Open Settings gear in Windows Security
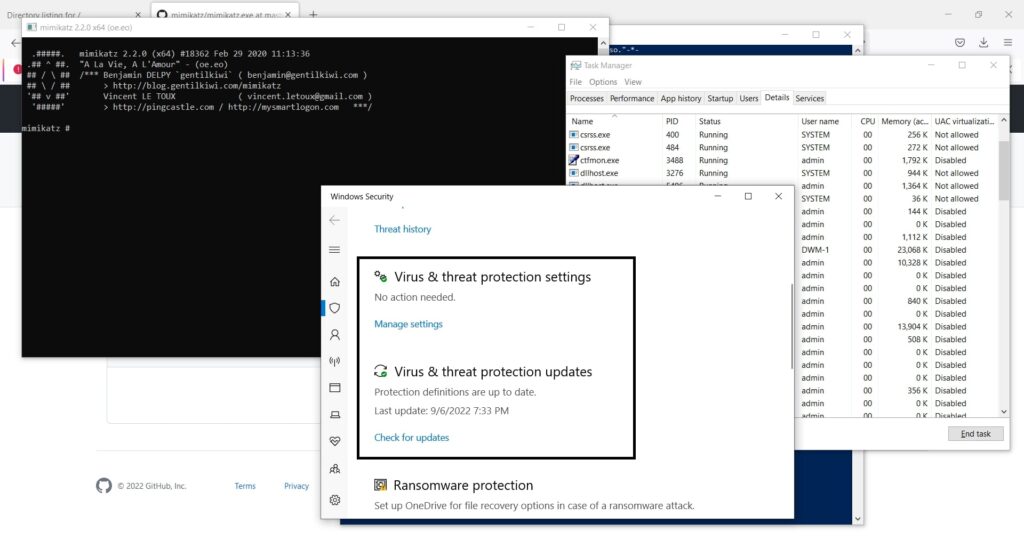This screenshot has height=548, width=1024. pyautogui.click(x=335, y=500)
